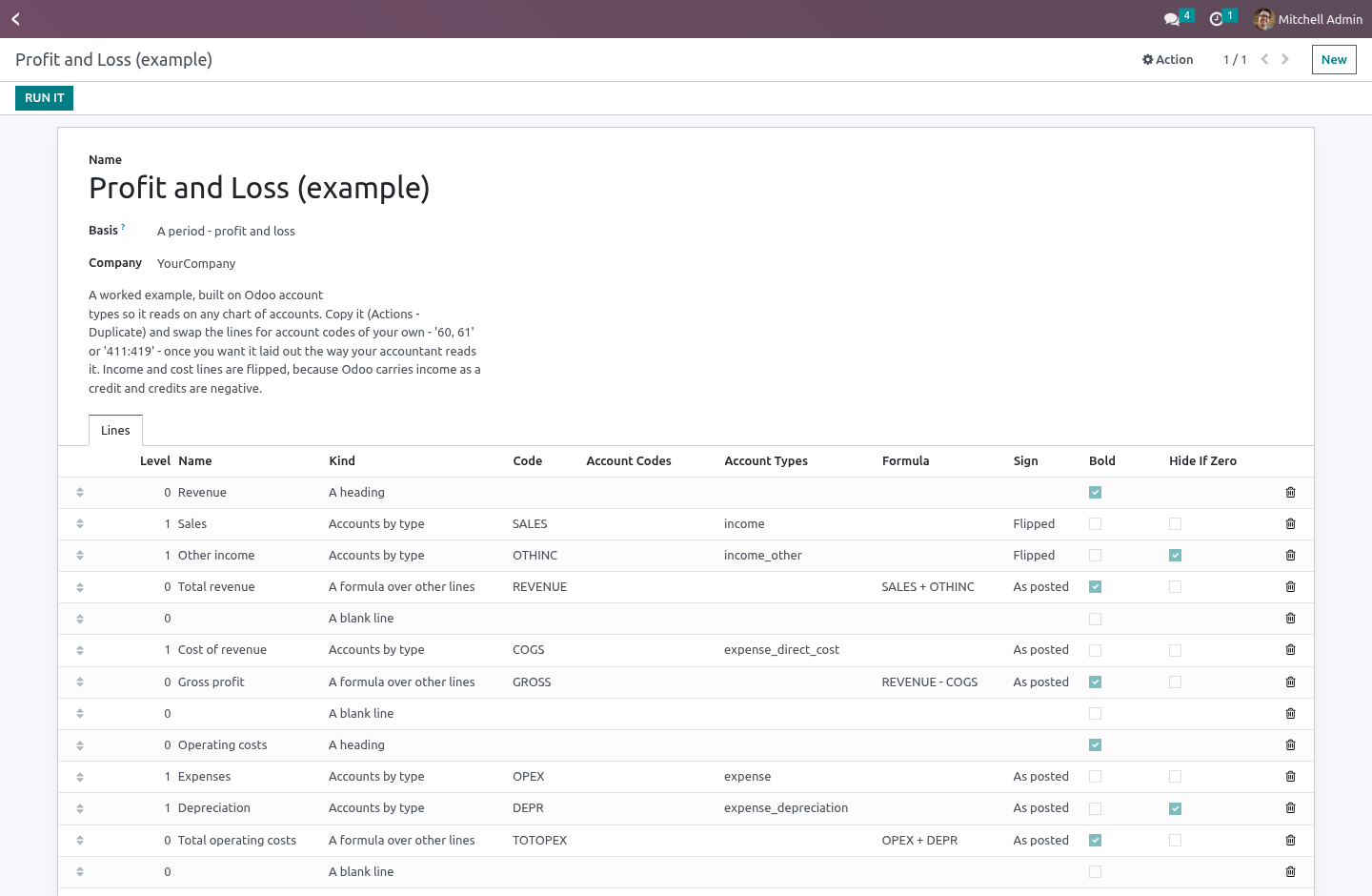Delete the Revenue heading line
This screenshot has width=1372, height=896.
(1290, 493)
